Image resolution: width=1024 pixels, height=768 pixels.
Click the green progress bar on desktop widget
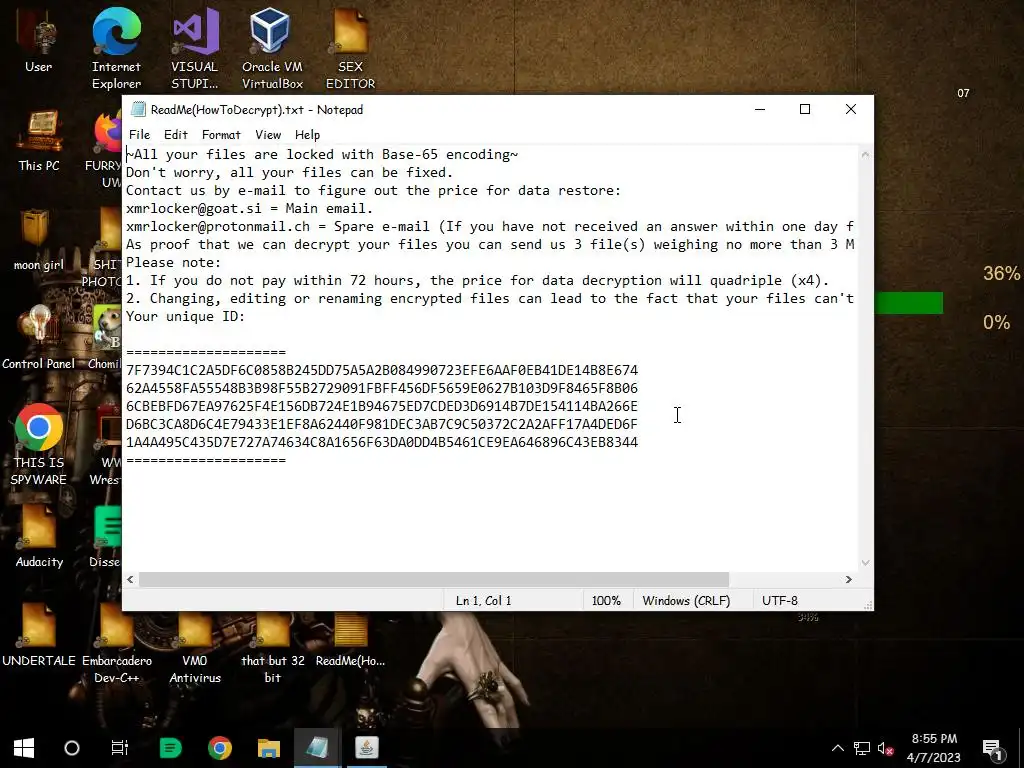coord(908,303)
